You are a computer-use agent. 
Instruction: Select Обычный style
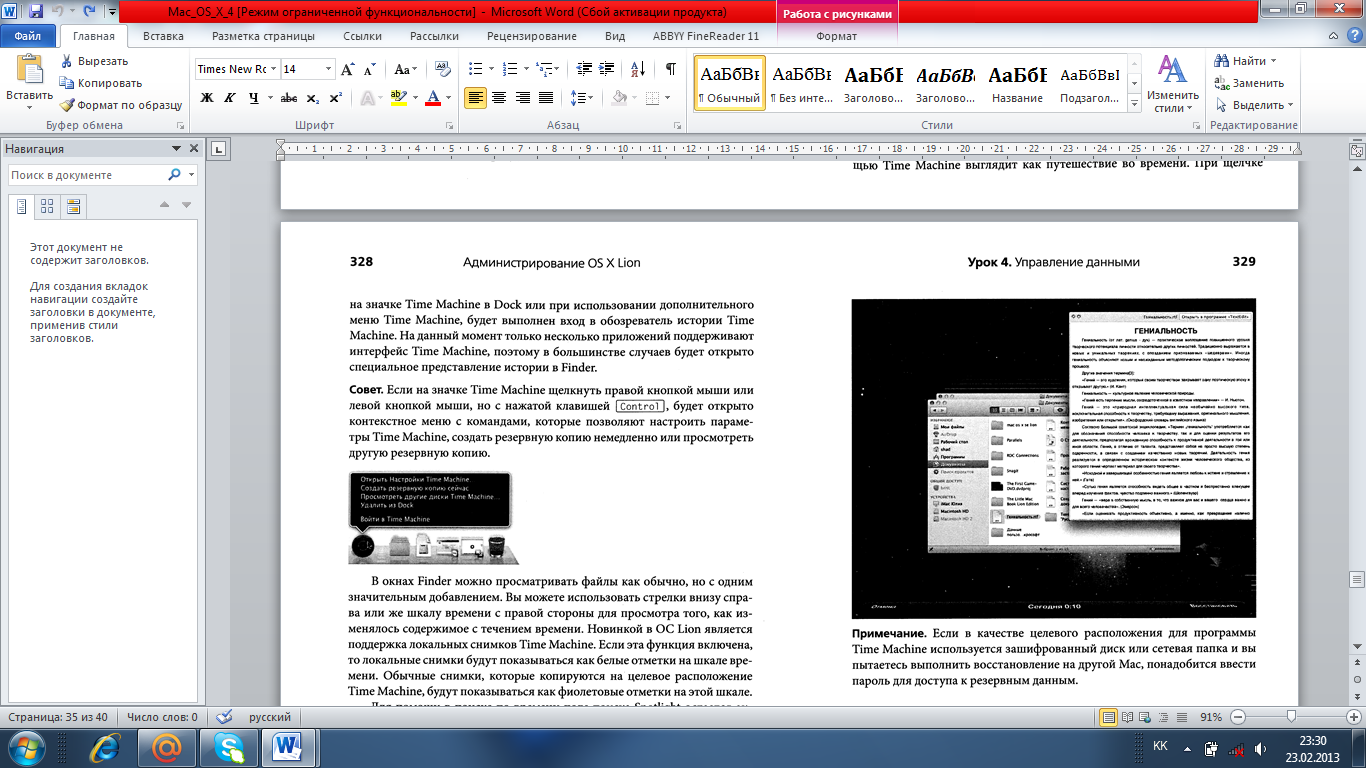pyautogui.click(x=729, y=83)
